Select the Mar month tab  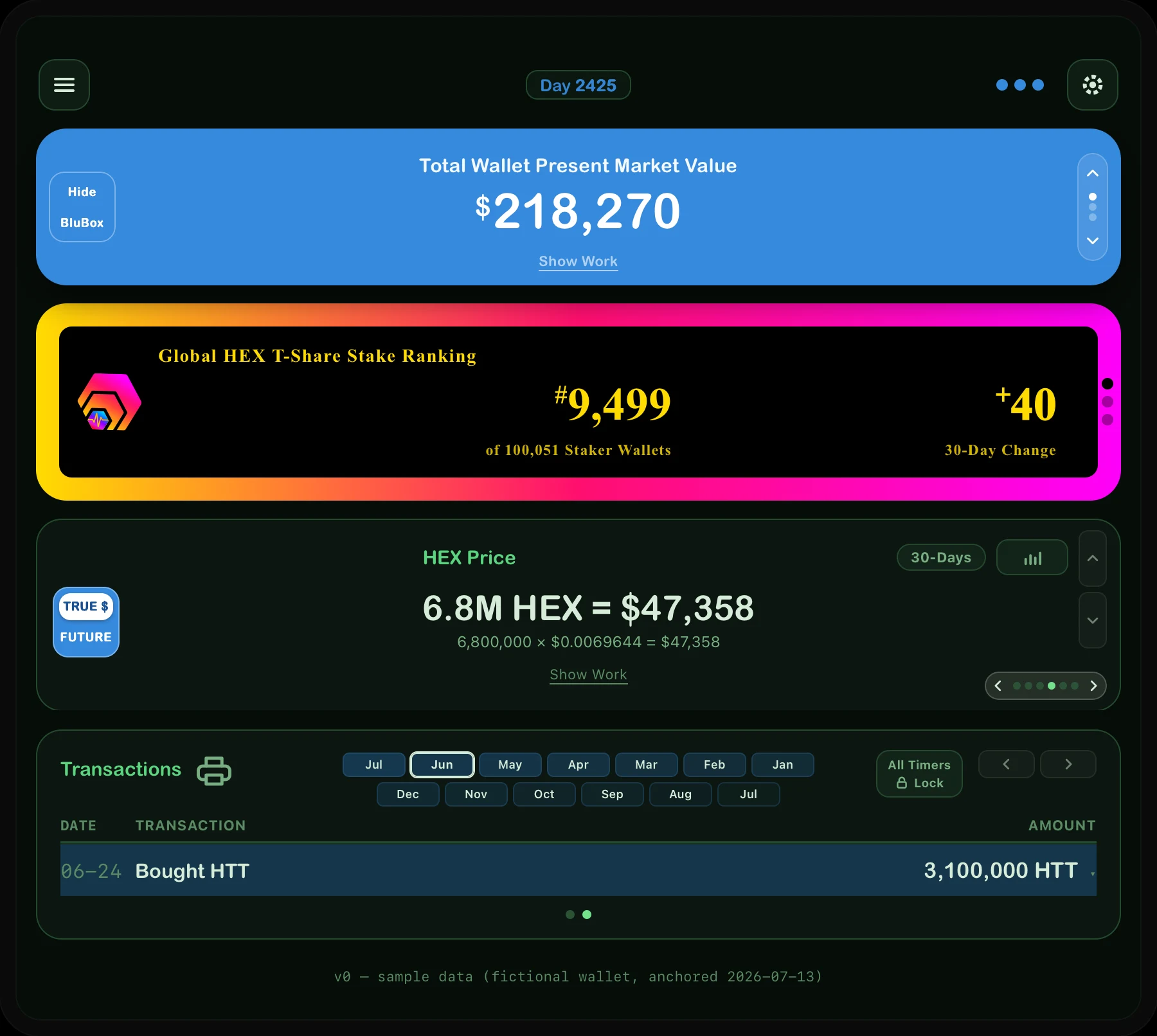point(647,765)
